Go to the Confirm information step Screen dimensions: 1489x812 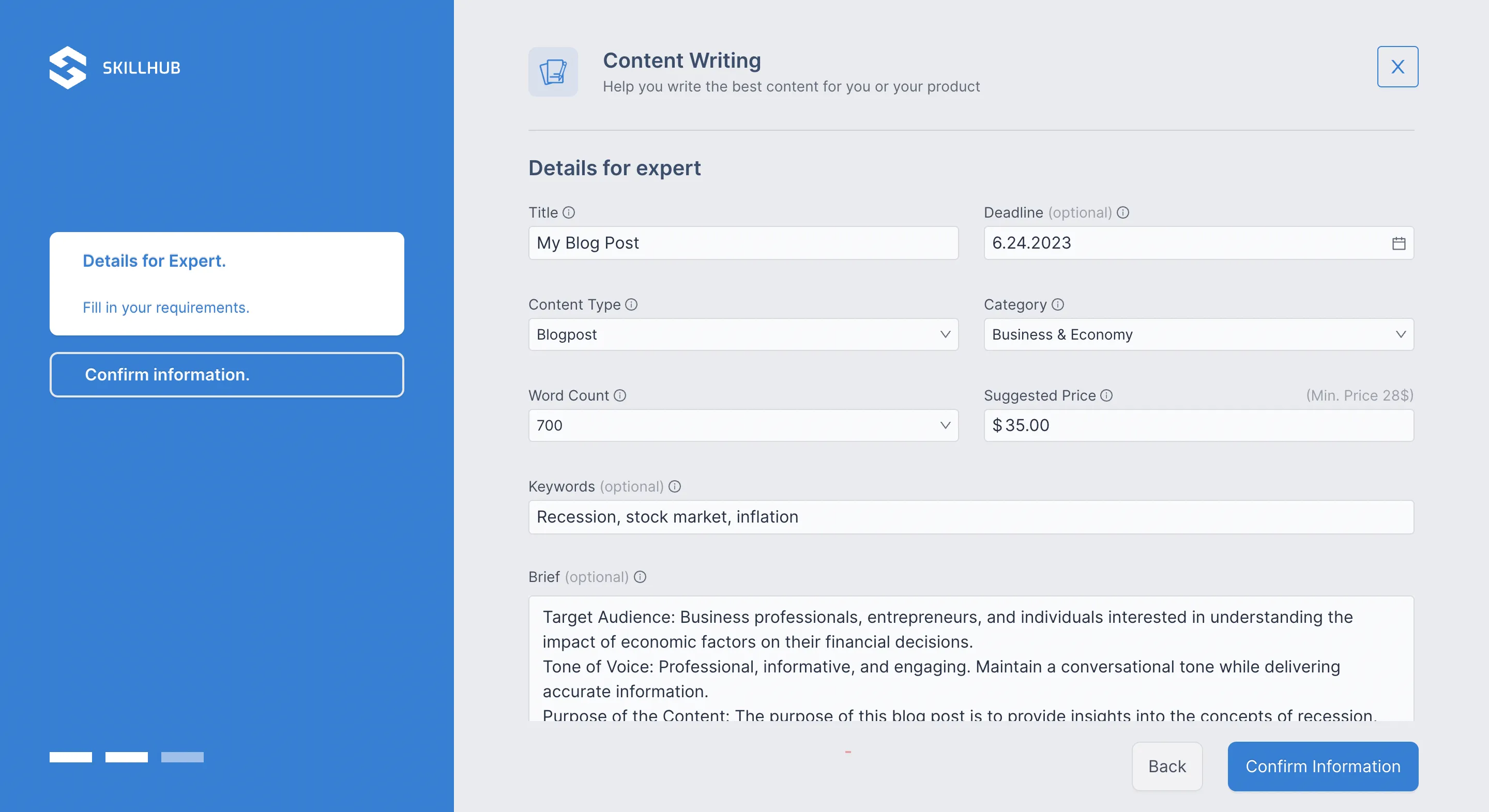[x=226, y=375]
